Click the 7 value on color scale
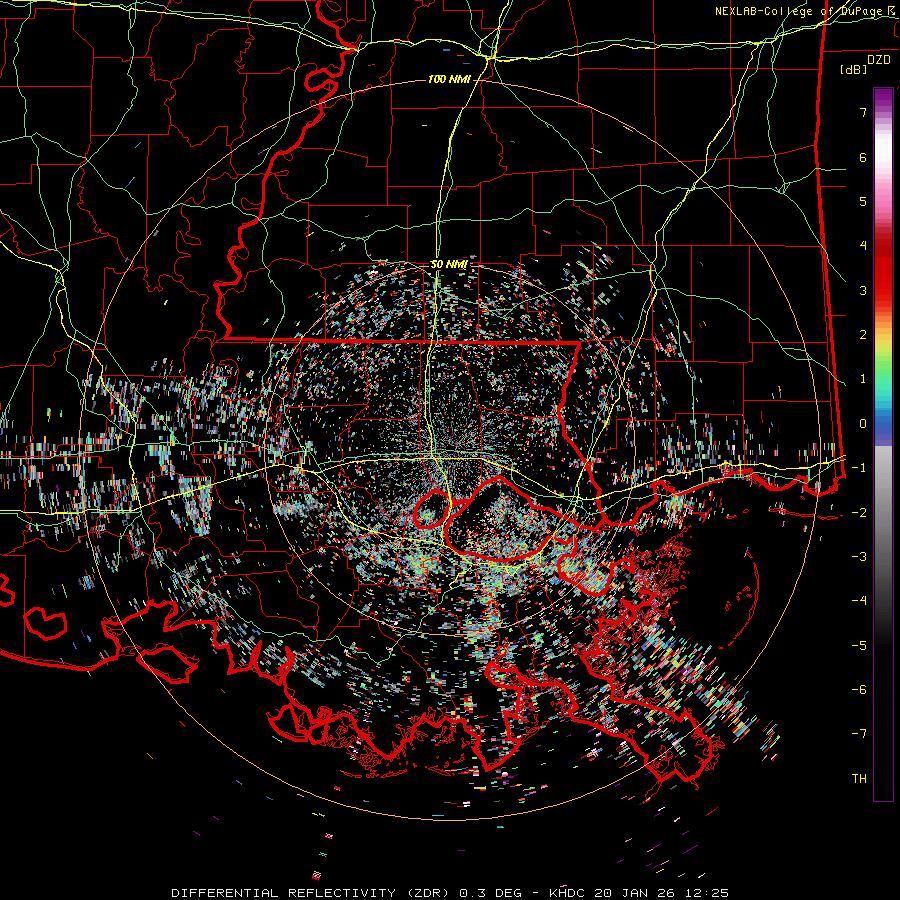900x900 pixels. 863,112
